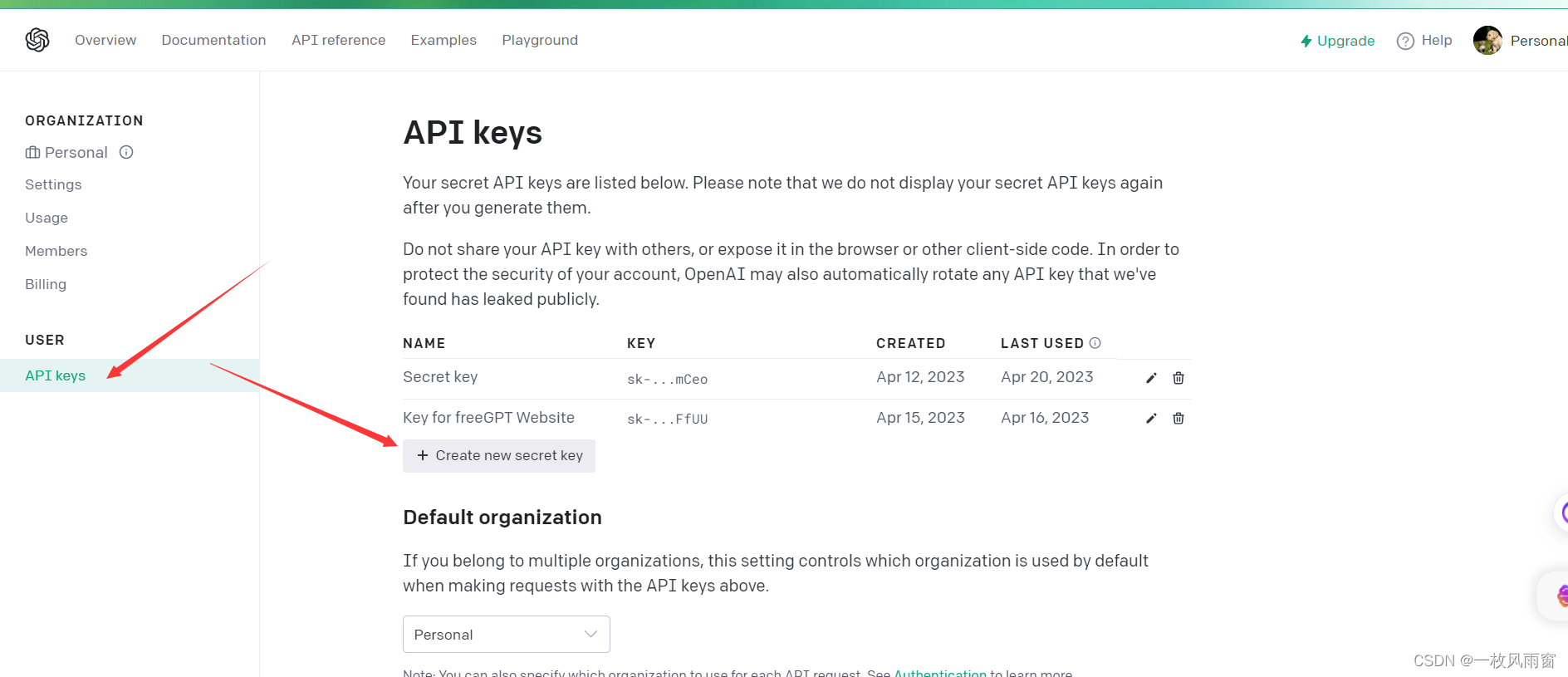Click the KEY column header

point(641,343)
